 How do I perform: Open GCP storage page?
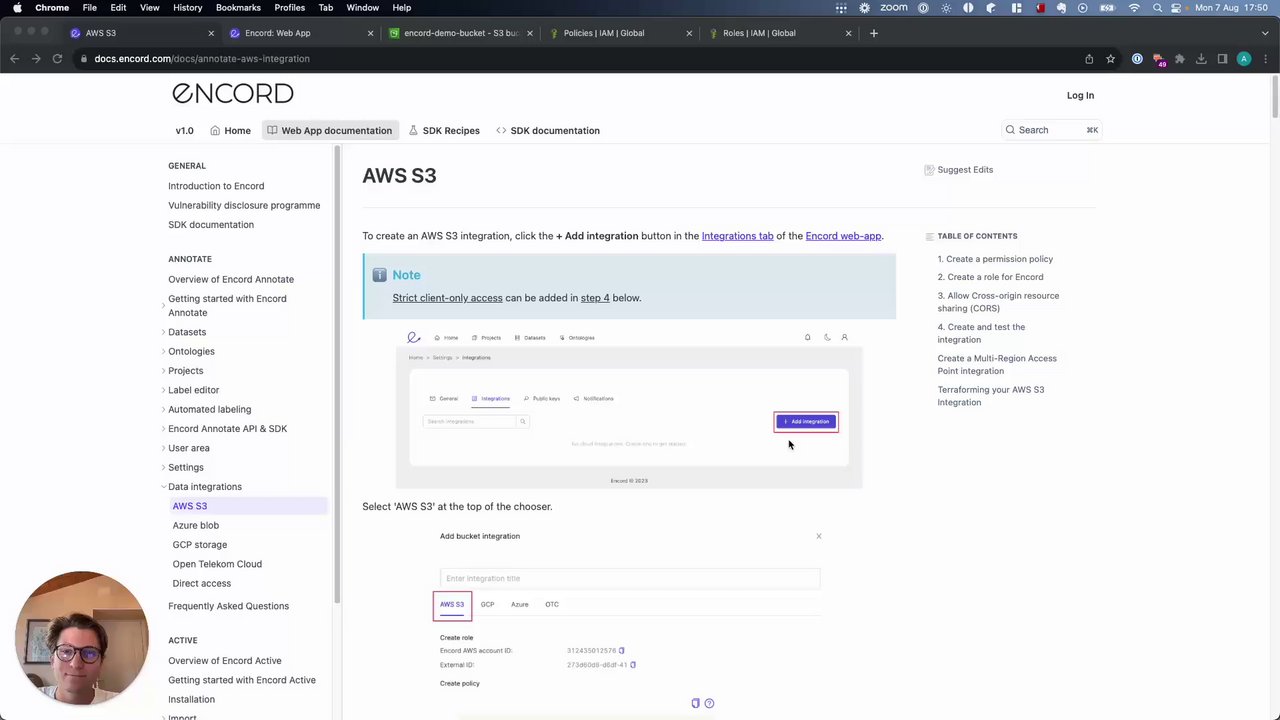(x=199, y=545)
